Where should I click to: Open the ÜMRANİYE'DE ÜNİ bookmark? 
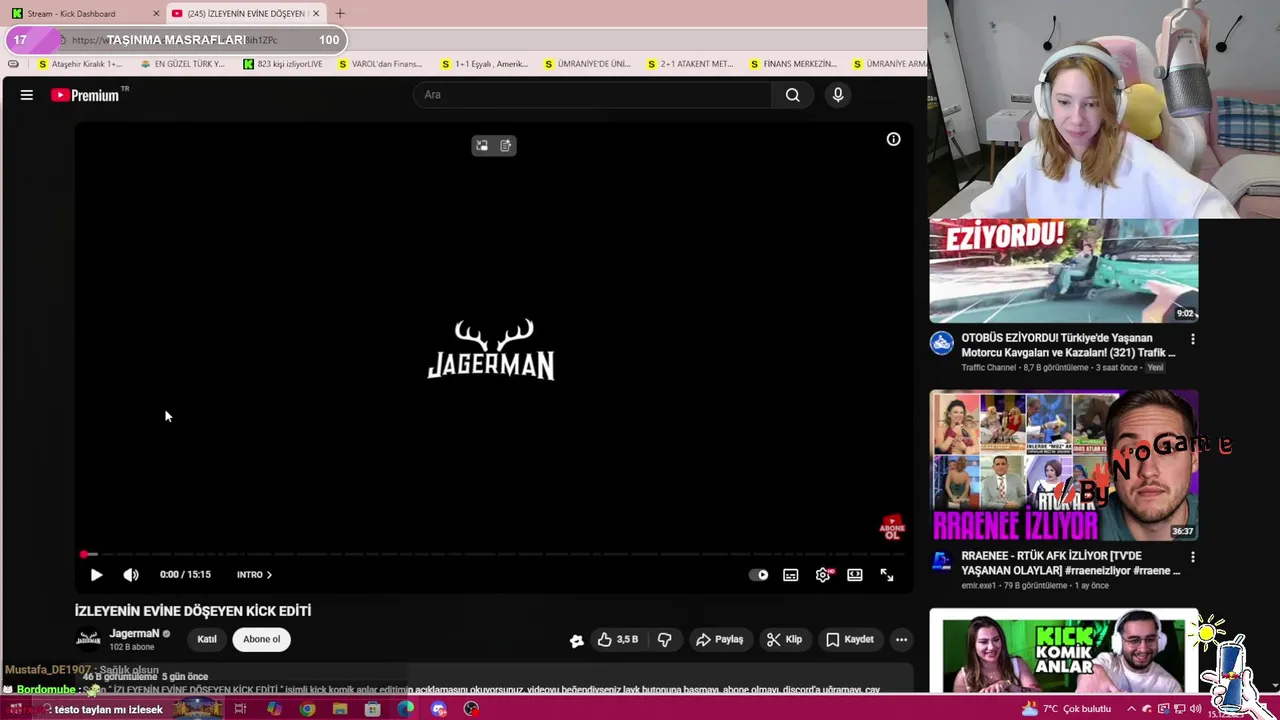click(587, 64)
